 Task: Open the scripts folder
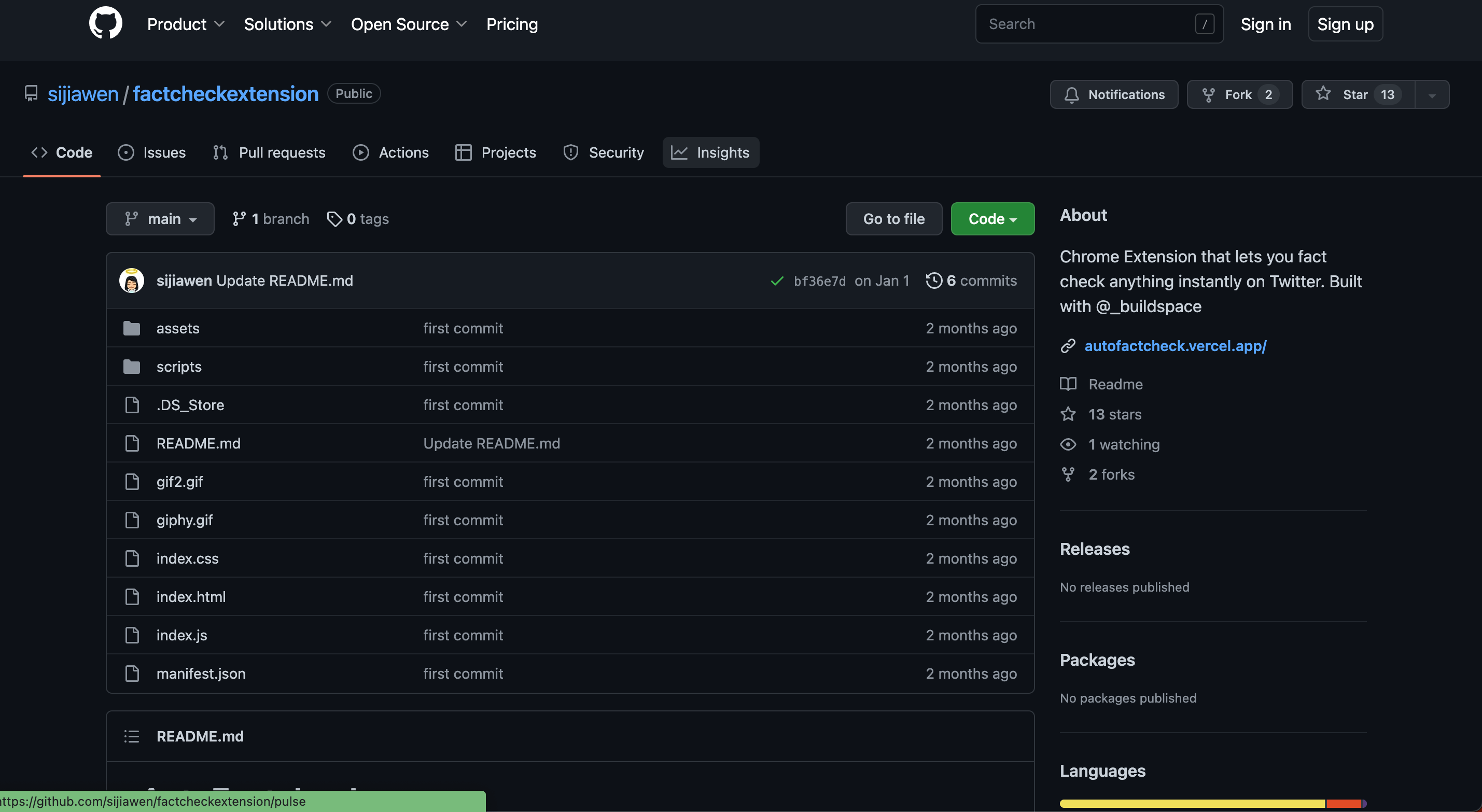click(179, 367)
